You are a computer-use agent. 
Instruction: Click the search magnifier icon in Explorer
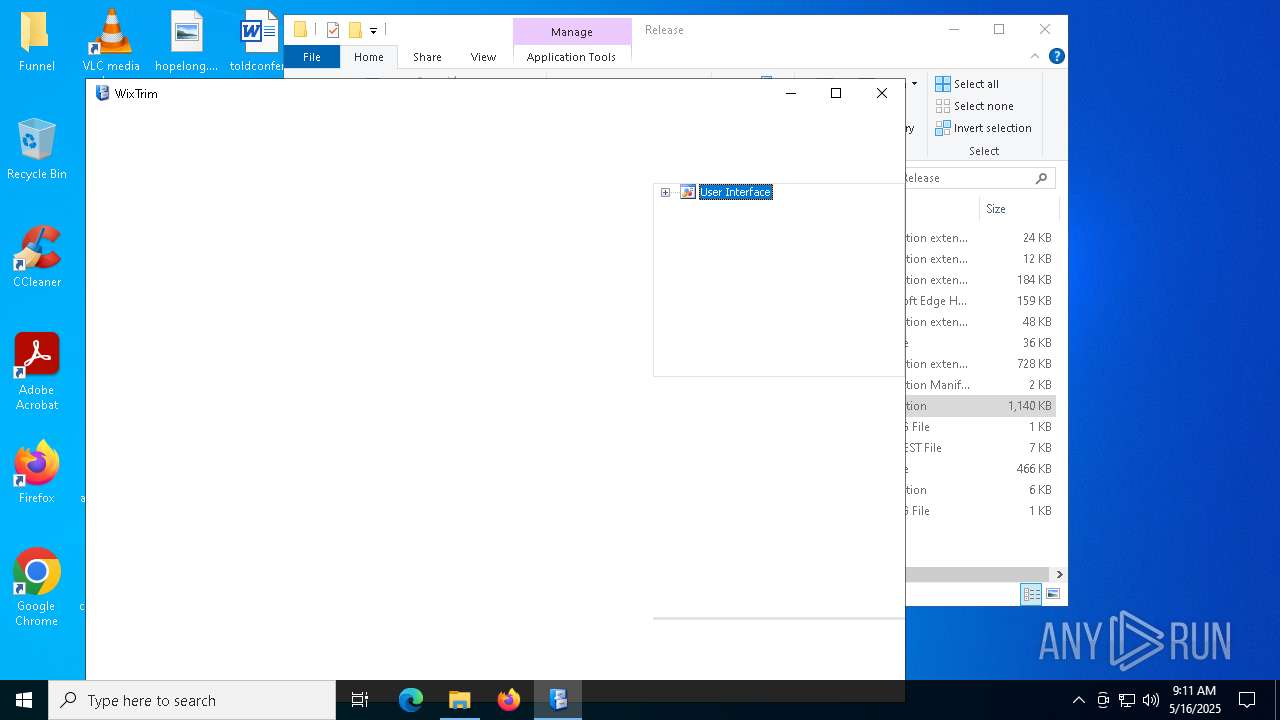tap(1041, 178)
